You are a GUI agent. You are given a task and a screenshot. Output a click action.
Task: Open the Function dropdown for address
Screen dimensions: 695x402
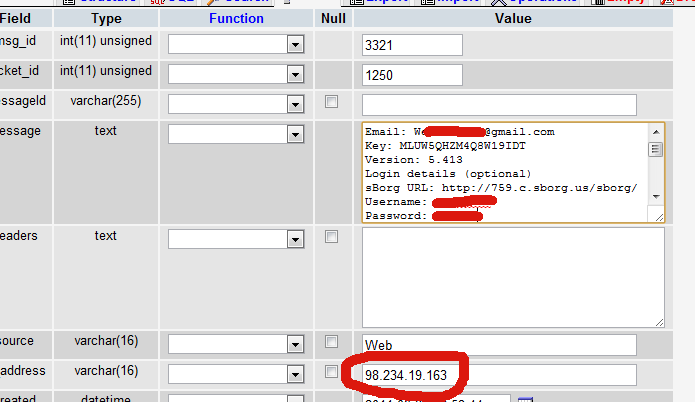[294, 375]
